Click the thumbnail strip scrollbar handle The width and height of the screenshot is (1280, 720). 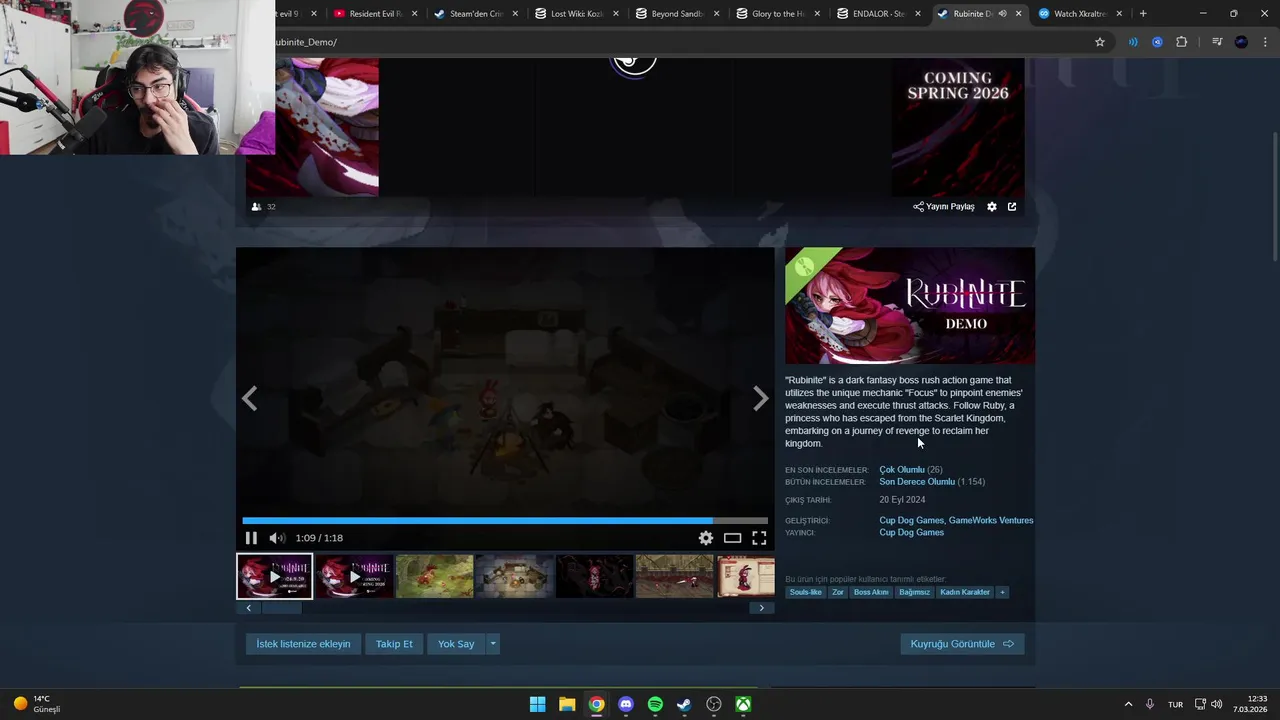(281, 608)
